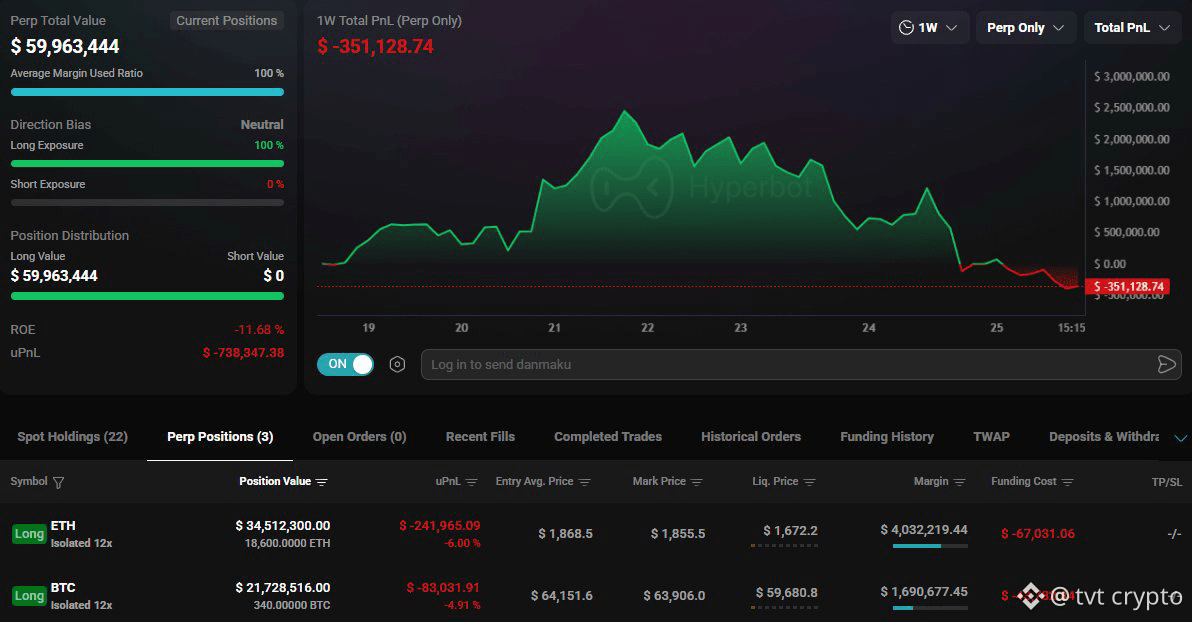Click the red -351,128.74 chart price marker

pos(1127,287)
